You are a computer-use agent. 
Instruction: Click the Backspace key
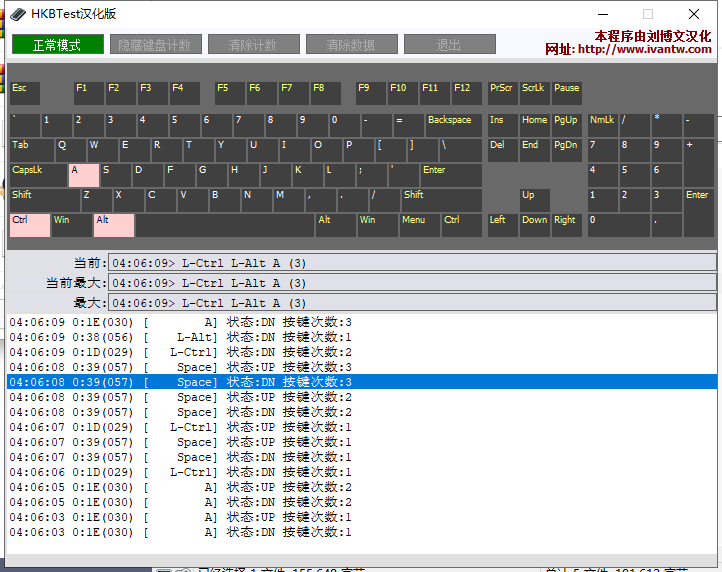click(x=454, y=125)
